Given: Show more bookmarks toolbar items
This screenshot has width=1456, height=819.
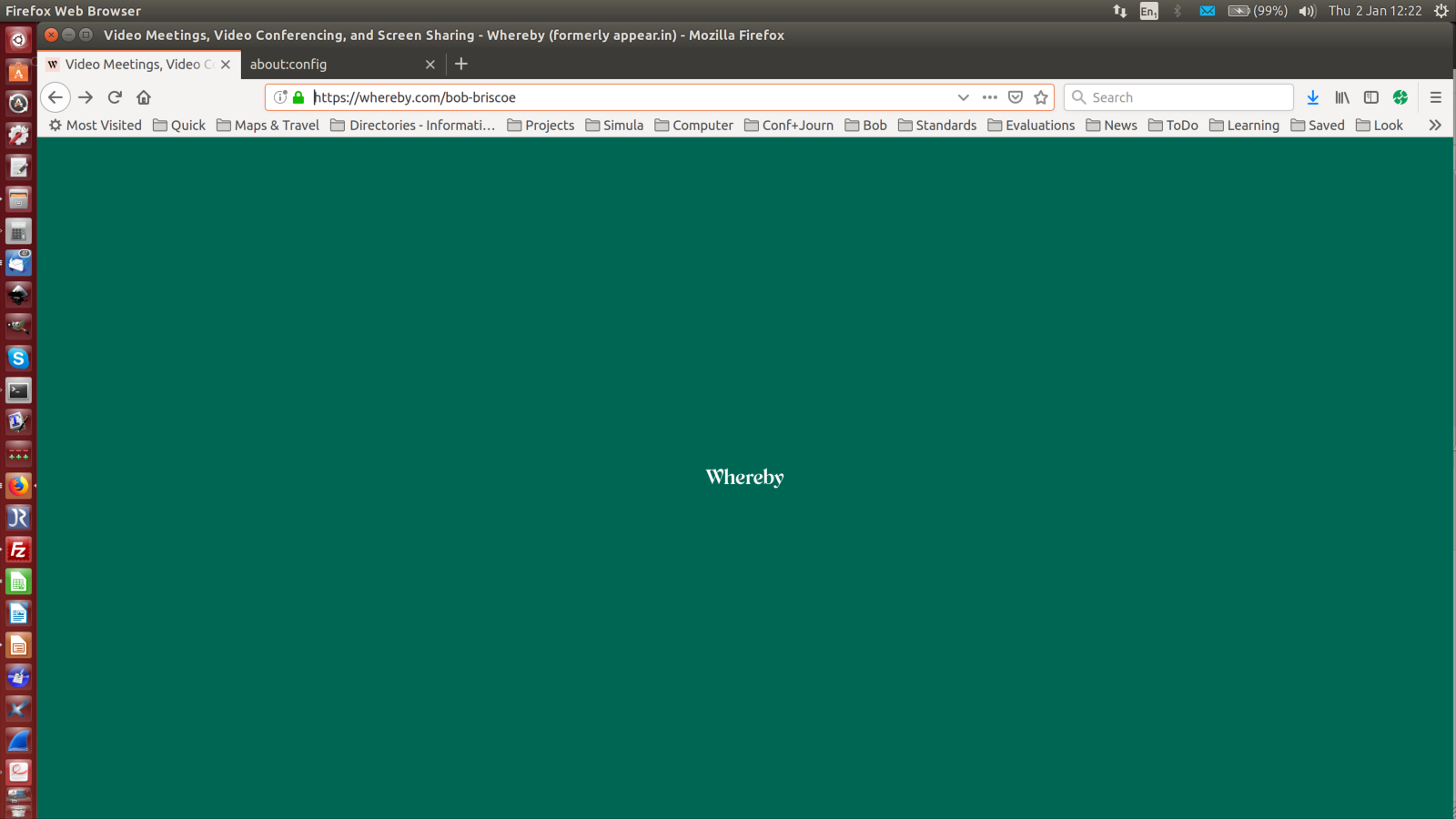Looking at the screenshot, I should (1435, 126).
